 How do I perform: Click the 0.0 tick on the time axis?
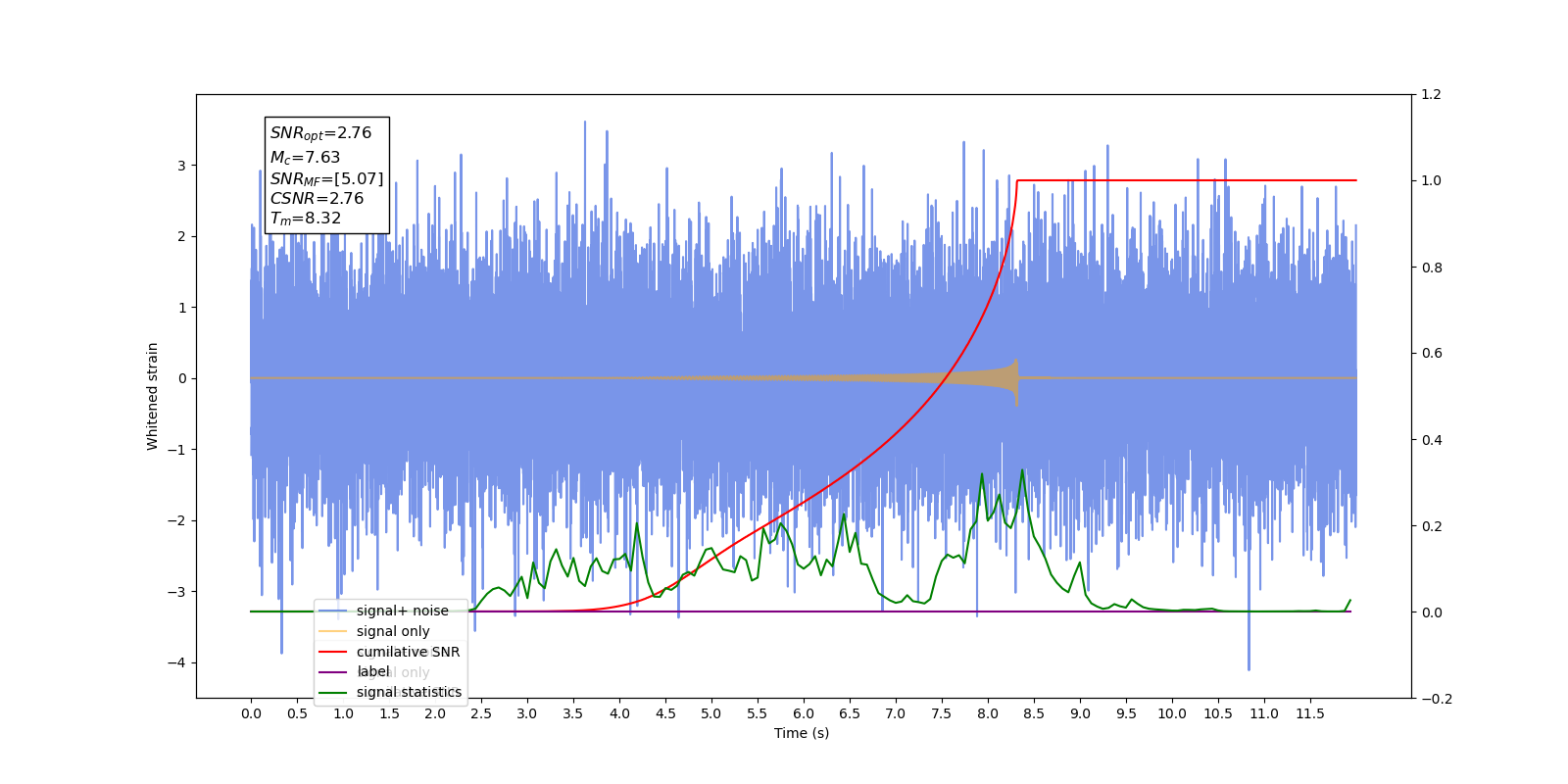click(x=251, y=713)
